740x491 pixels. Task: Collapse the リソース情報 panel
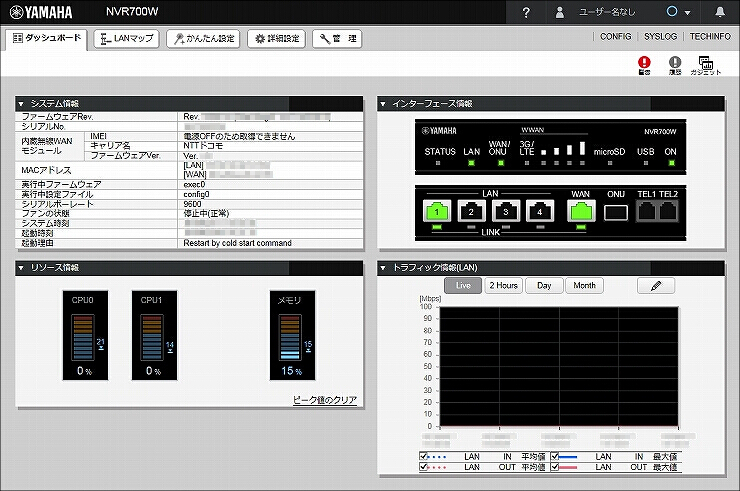click(21, 268)
